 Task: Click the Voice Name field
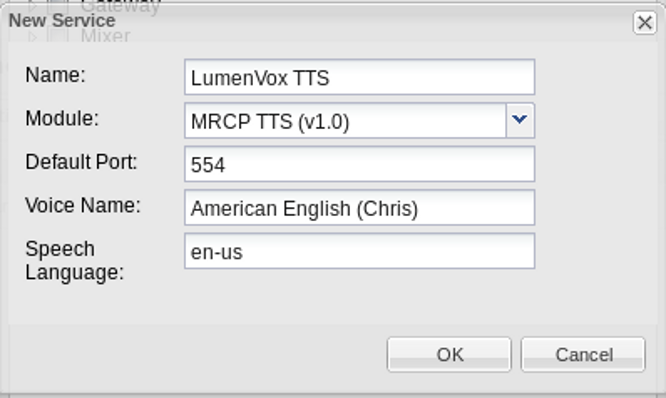[359, 208]
